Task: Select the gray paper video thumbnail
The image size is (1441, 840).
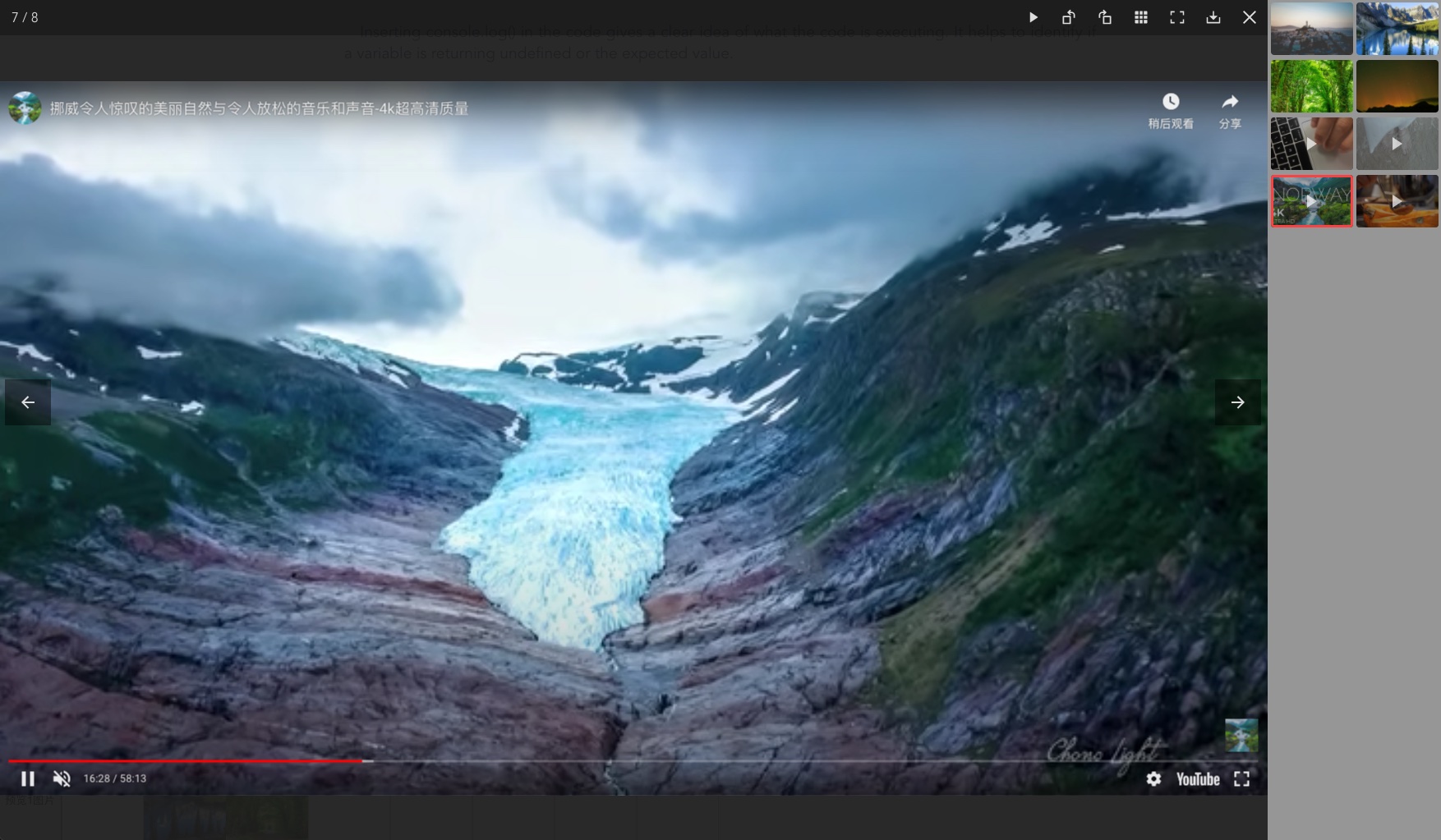Action: 1397,144
